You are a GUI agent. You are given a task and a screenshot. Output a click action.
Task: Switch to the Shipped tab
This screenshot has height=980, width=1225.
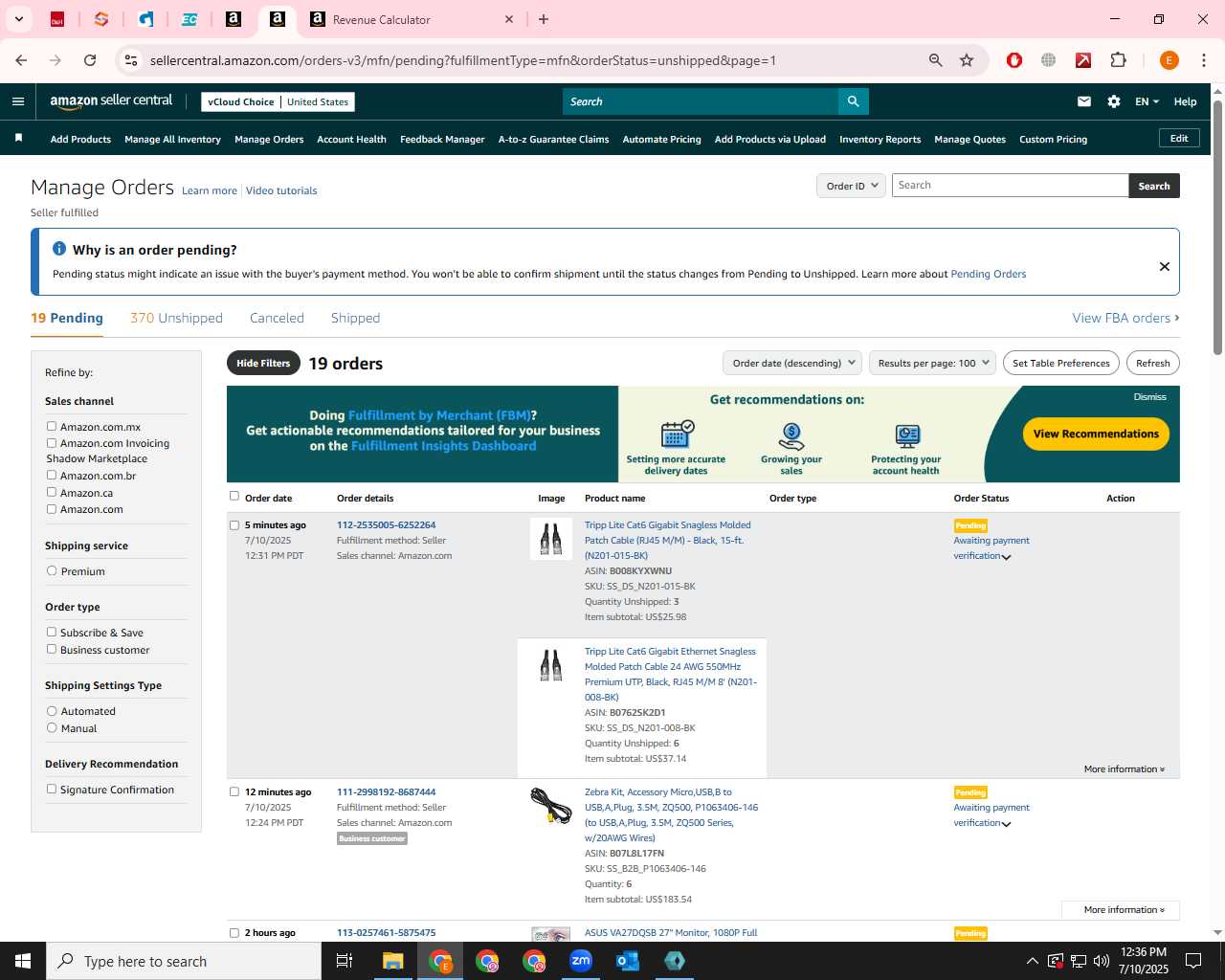click(x=355, y=318)
